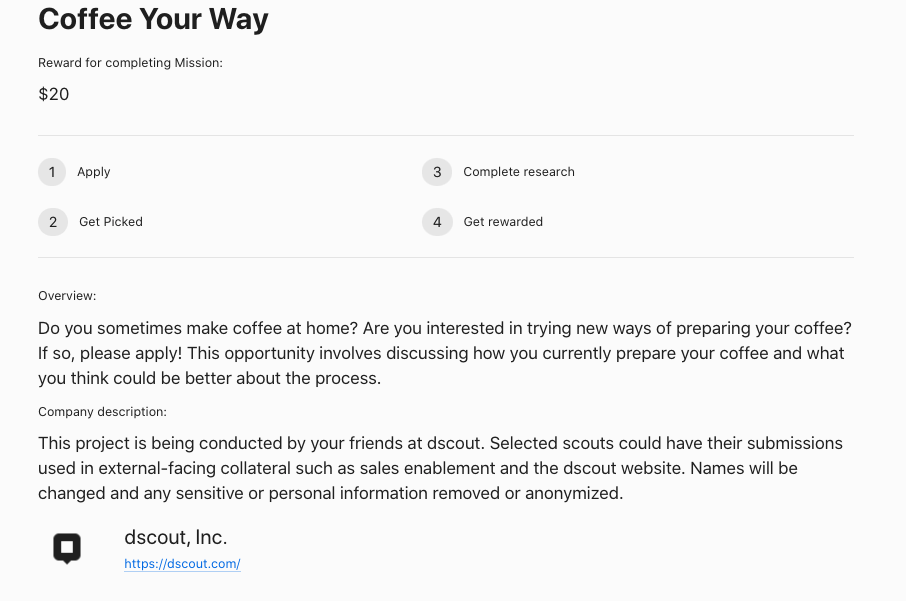
Task: Select the Get rewarded step label
Action: tap(503, 222)
